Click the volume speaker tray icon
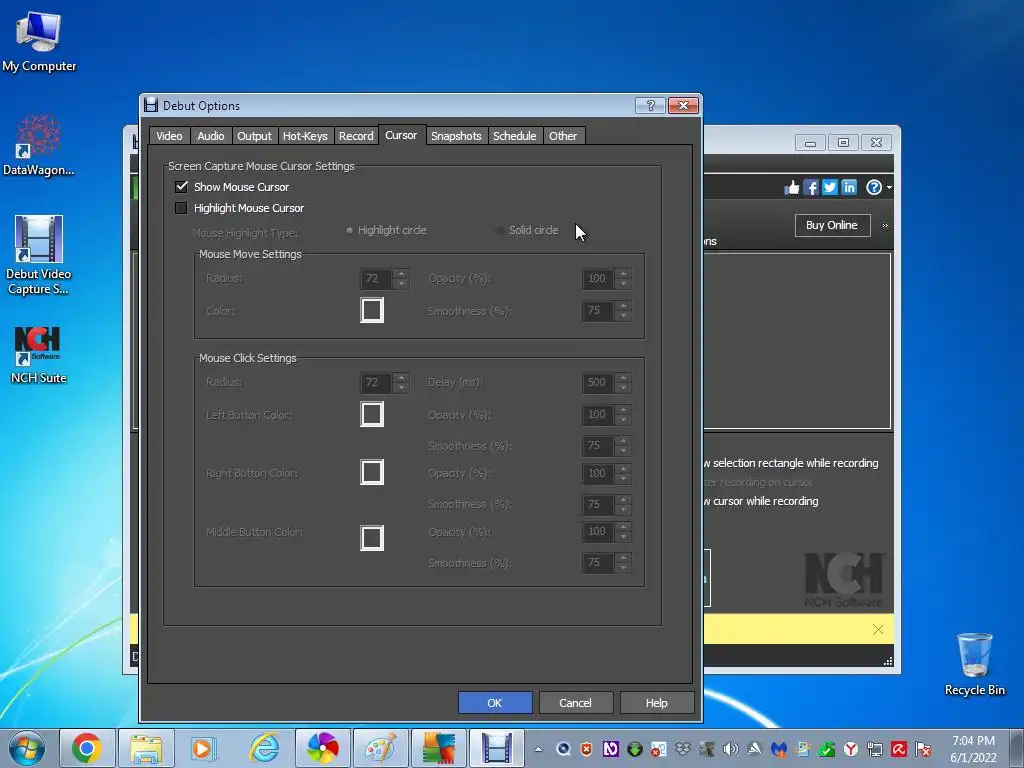This screenshot has width=1024, height=768. pyautogui.click(x=730, y=748)
